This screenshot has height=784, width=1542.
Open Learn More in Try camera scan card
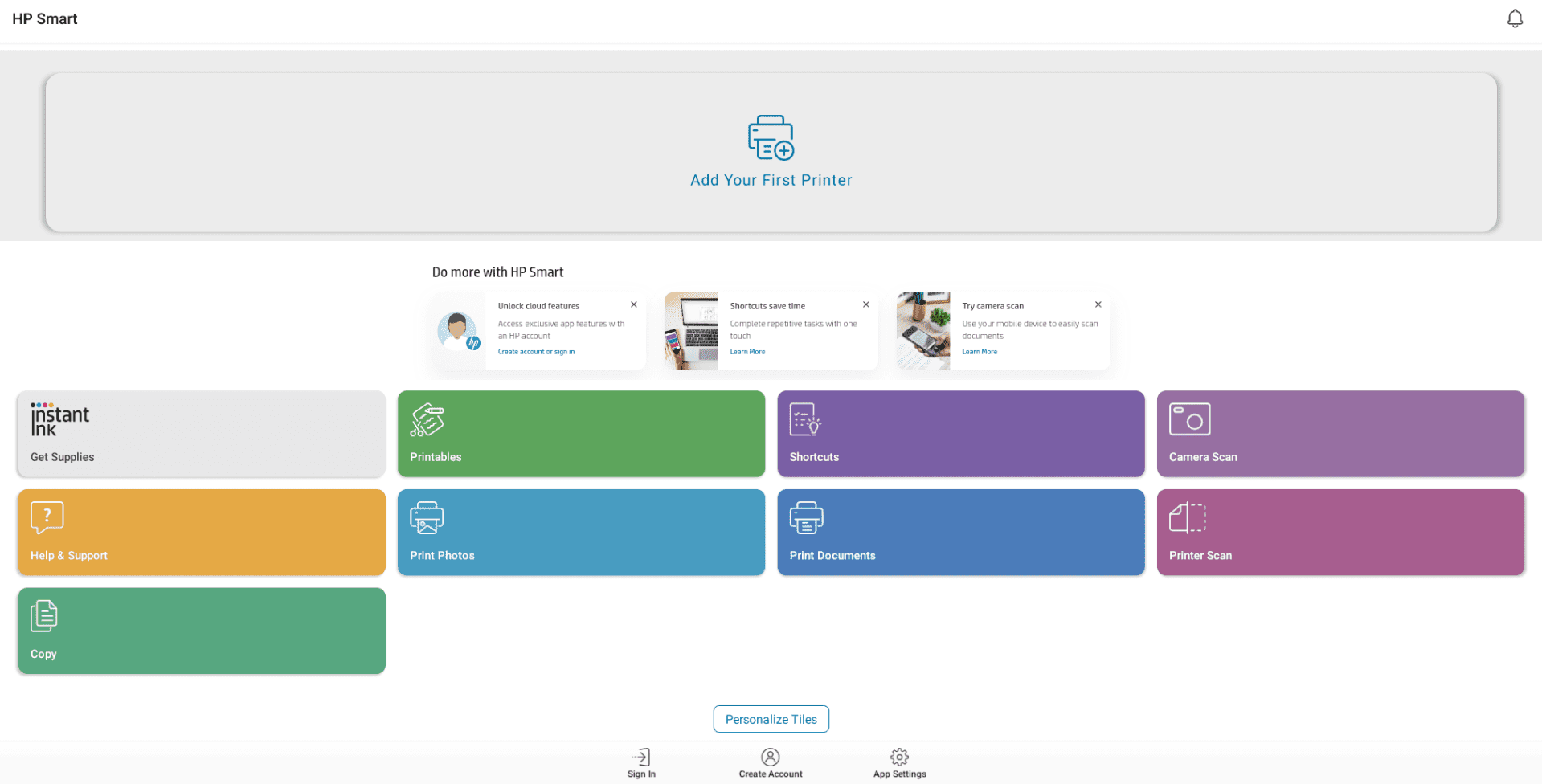tap(980, 352)
